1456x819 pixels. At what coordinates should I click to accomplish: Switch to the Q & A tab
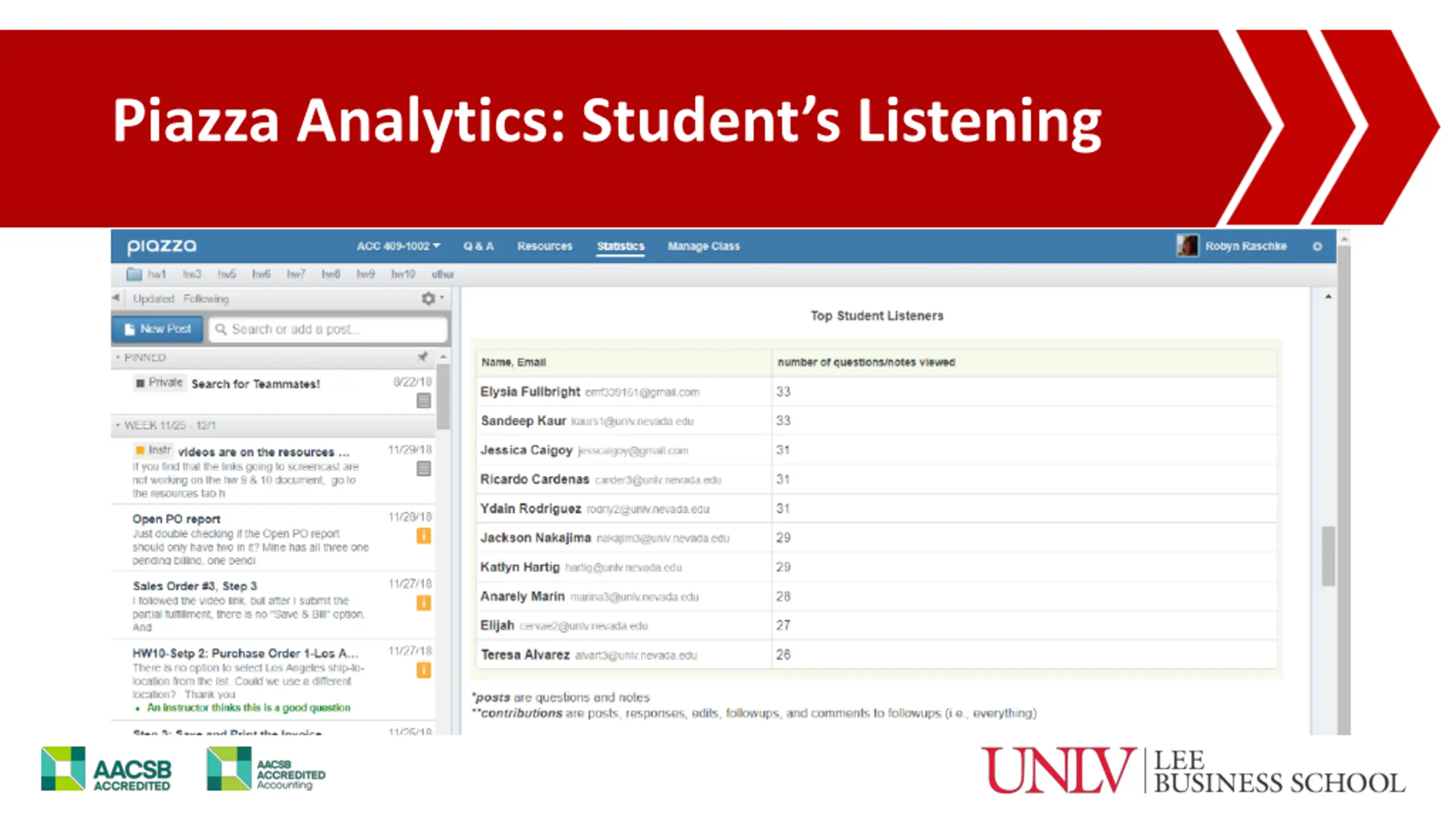[478, 246]
